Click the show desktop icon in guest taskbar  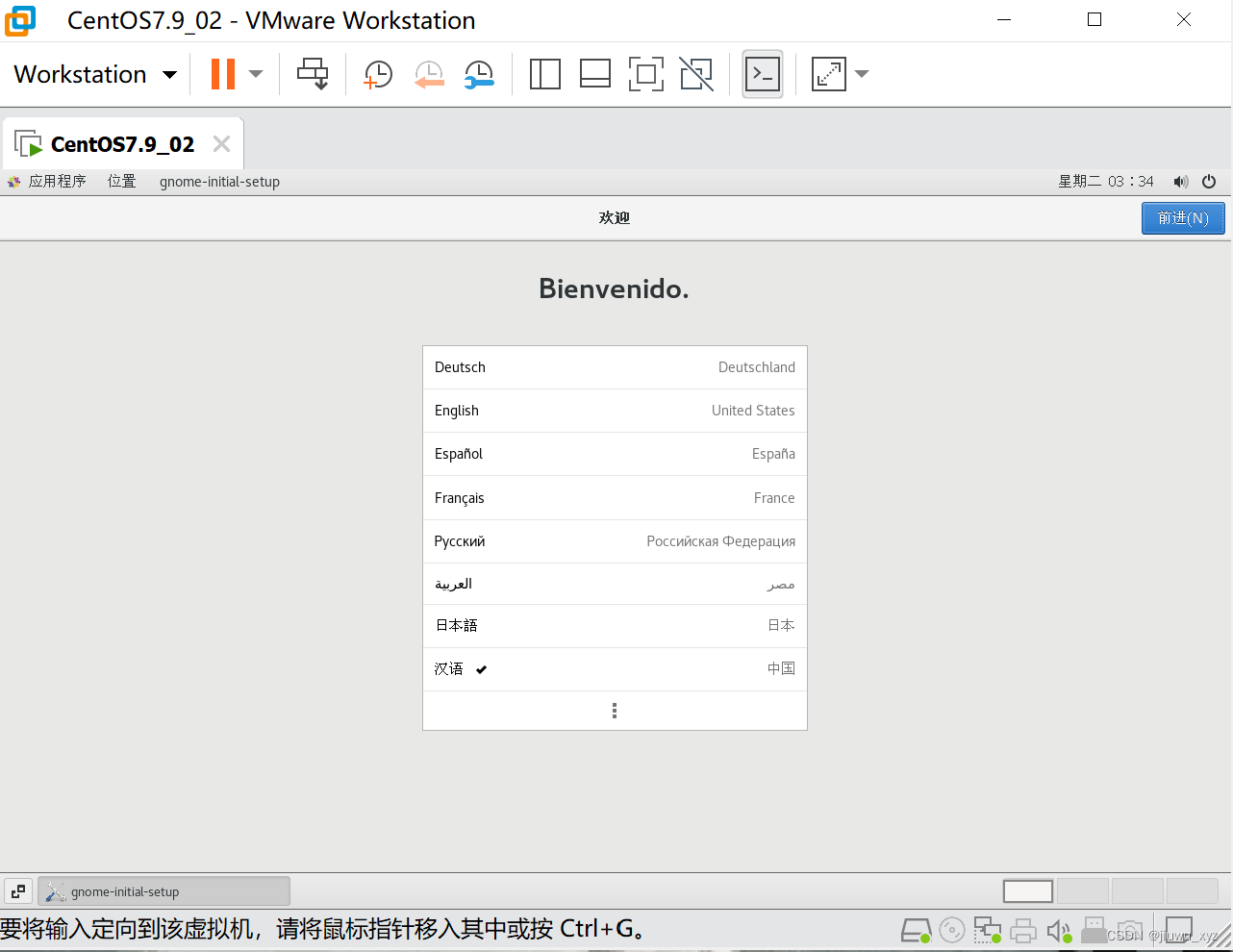[18, 891]
